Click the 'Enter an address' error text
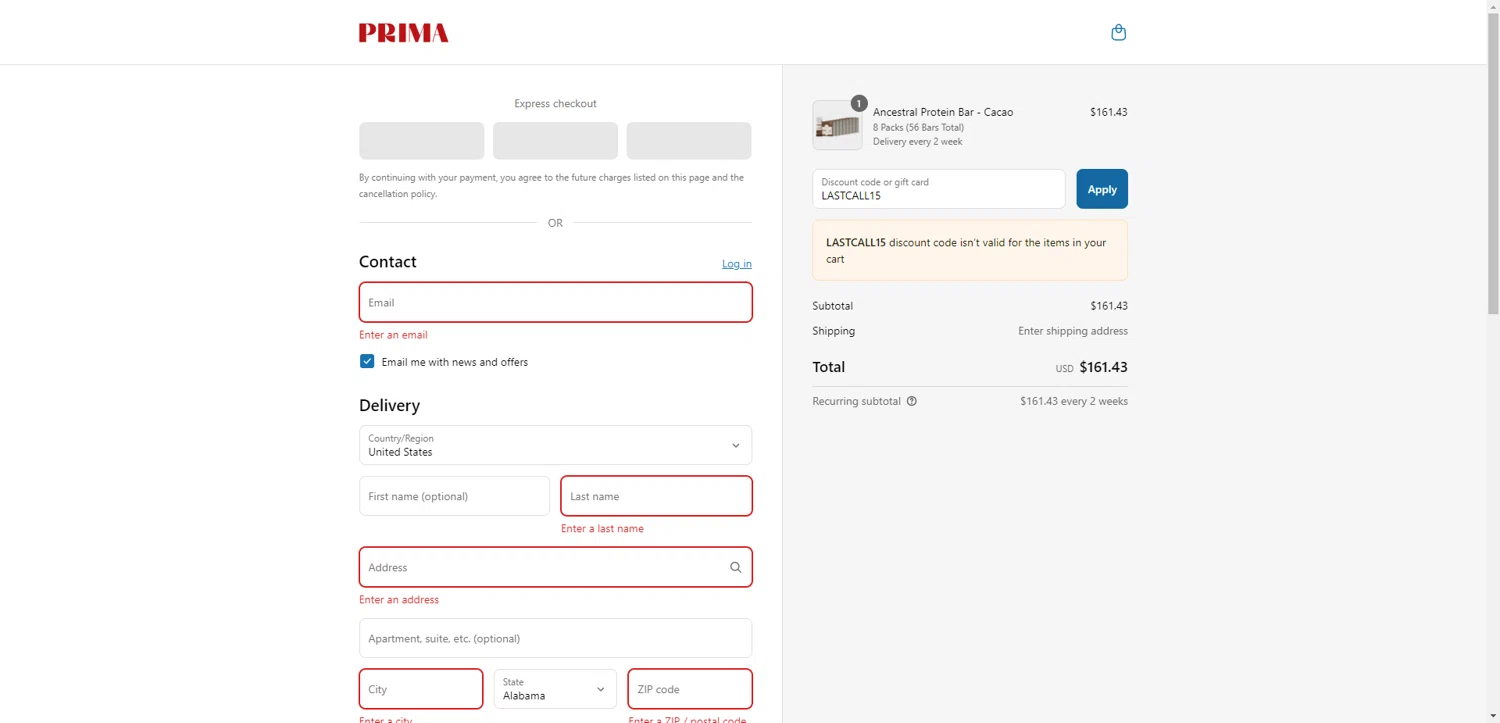Screen dimensions: 1500x723 pos(399,600)
